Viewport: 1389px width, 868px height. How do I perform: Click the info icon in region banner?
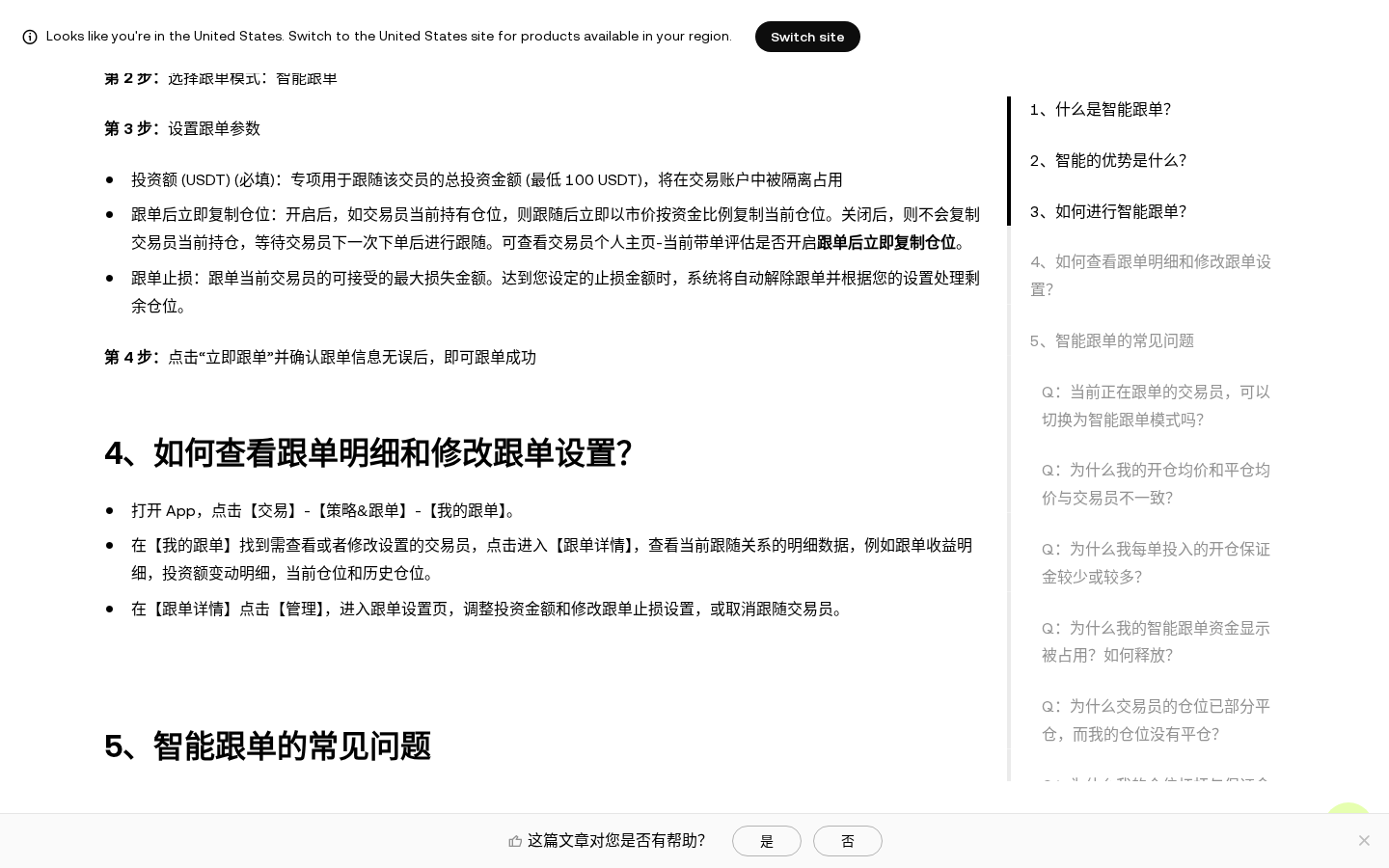point(30,37)
